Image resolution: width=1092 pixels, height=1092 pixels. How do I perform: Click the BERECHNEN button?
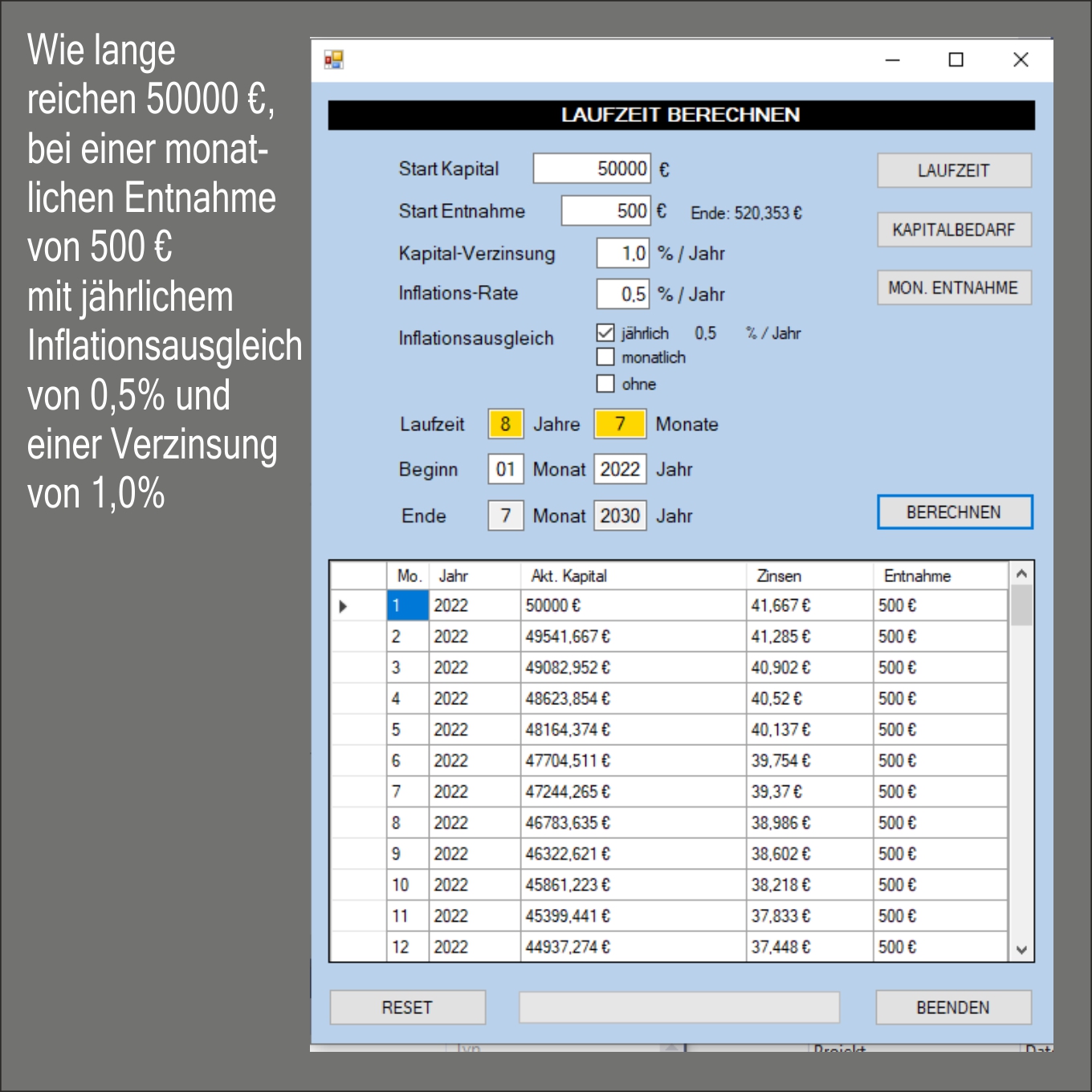coord(954,512)
